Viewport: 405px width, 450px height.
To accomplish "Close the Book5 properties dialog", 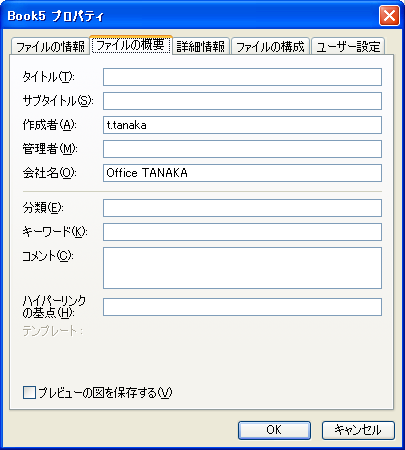I will 389,15.
